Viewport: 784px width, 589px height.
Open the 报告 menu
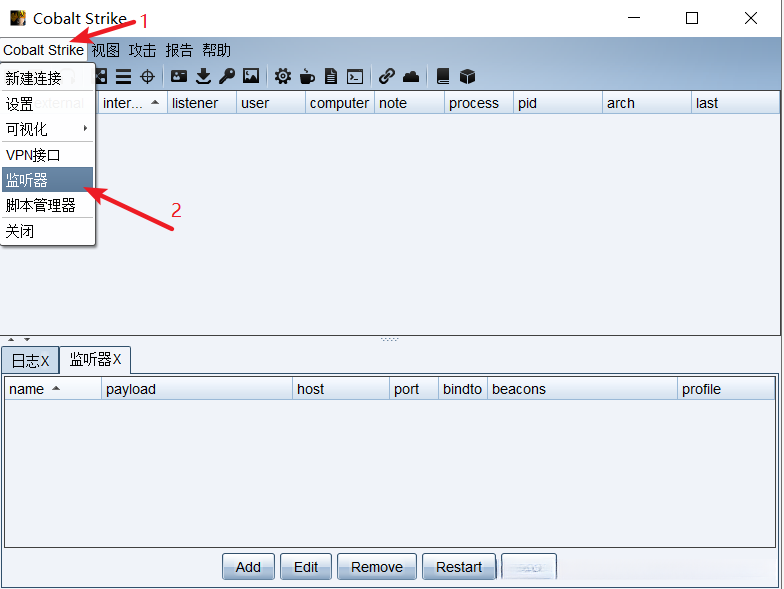[179, 50]
